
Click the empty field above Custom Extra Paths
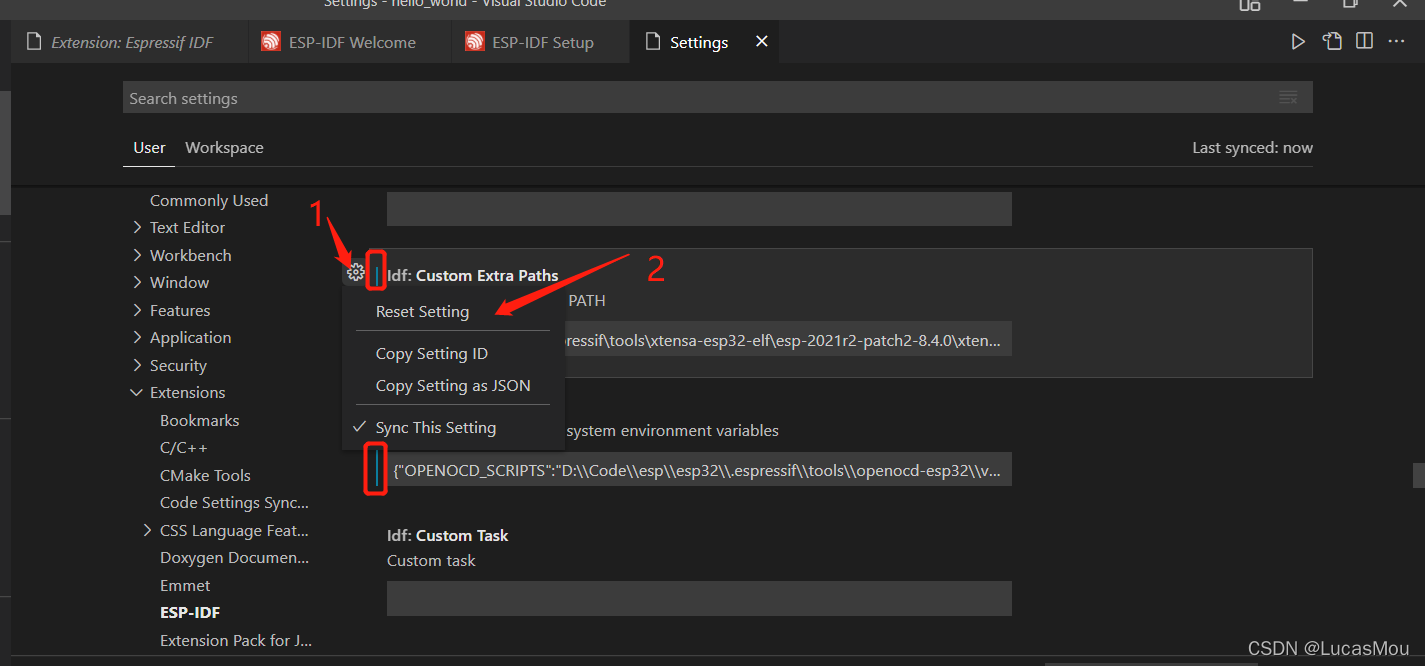(699, 209)
